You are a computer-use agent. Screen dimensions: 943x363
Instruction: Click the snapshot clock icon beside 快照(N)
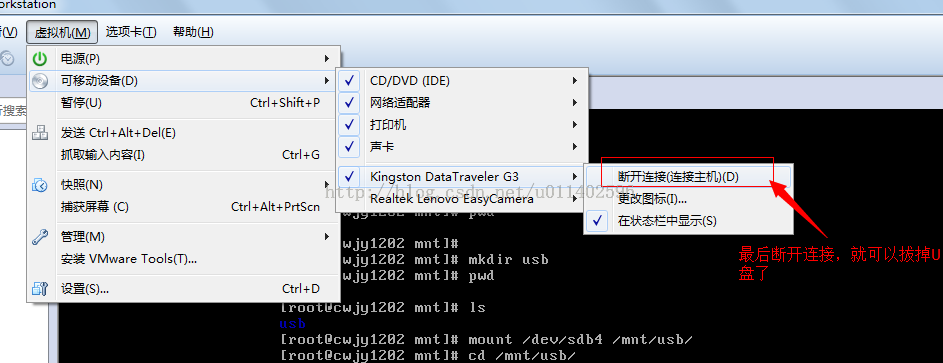[x=40, y=185]
